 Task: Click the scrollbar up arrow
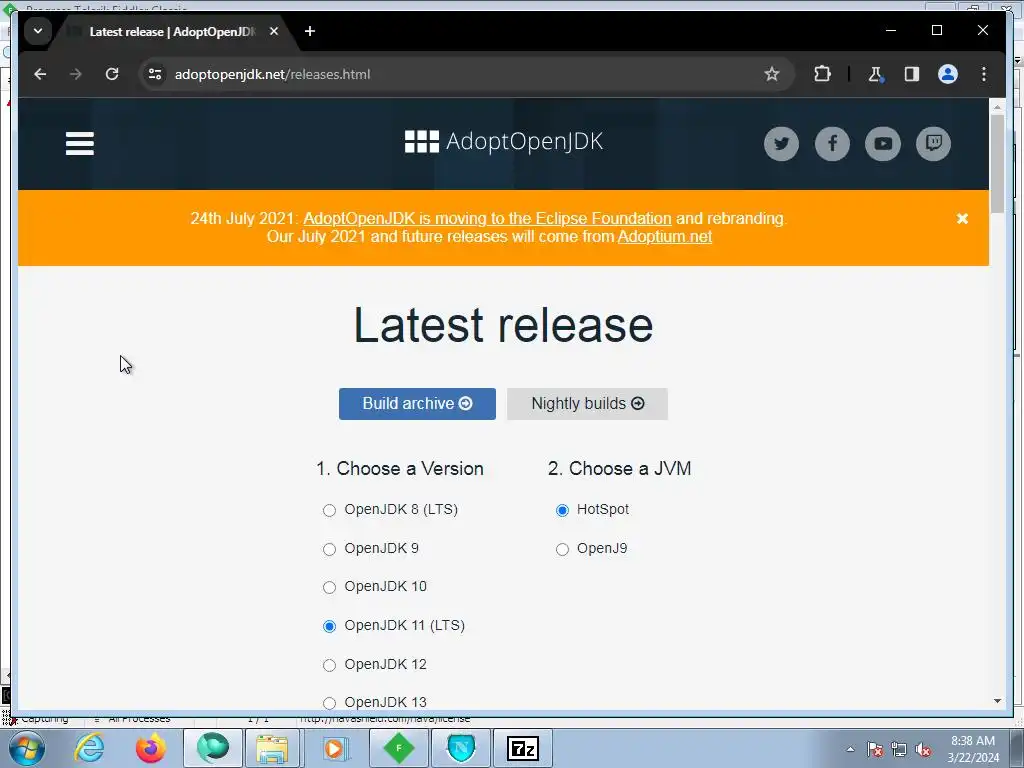coord(997,106)
